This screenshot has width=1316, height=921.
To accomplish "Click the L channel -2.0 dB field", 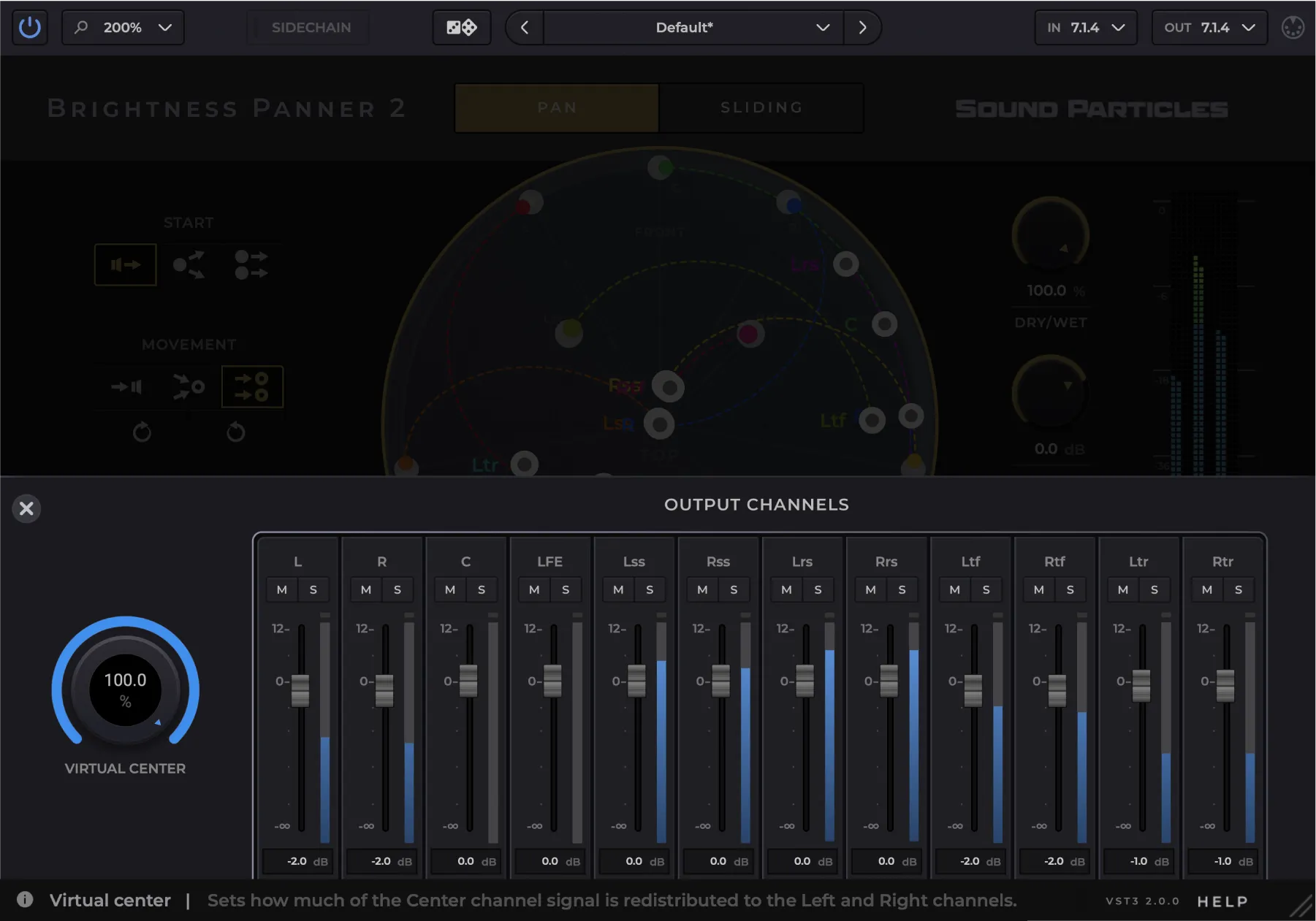I will coord(297,861).
